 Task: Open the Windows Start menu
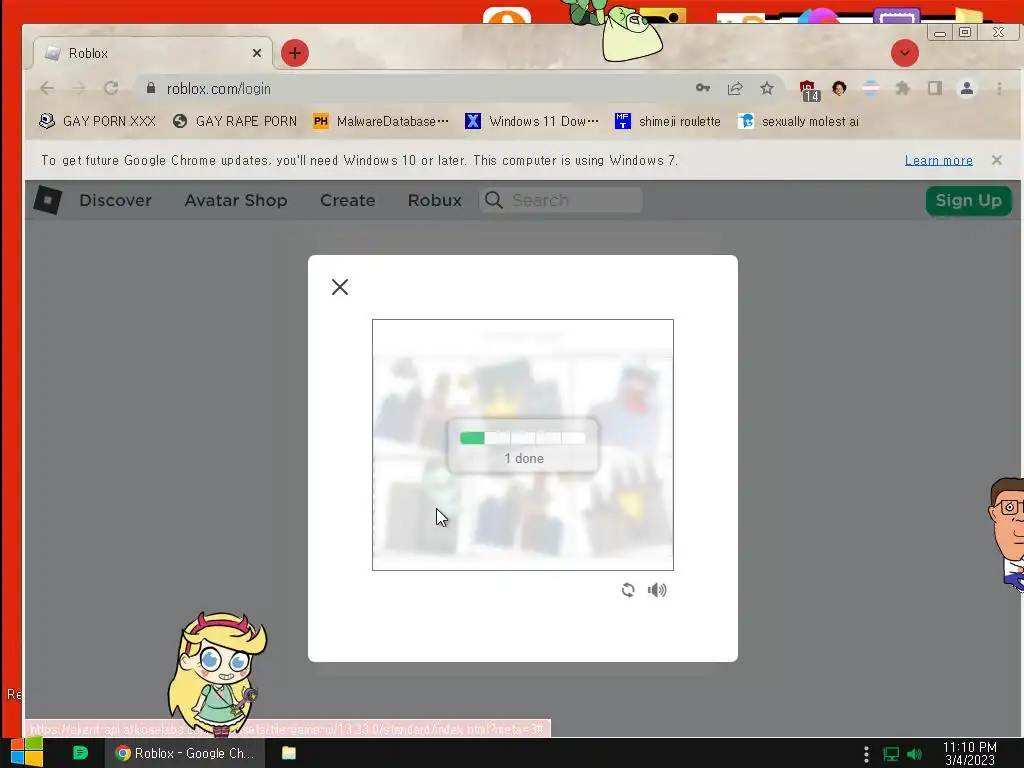point(26,752)
